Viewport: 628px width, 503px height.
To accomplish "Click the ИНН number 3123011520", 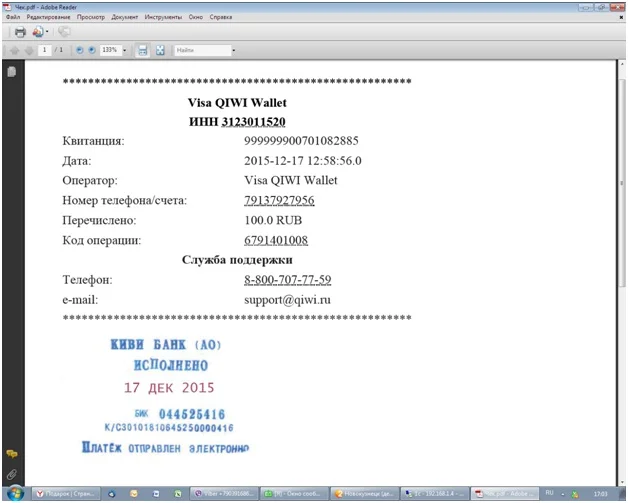I will pos(253,121).
